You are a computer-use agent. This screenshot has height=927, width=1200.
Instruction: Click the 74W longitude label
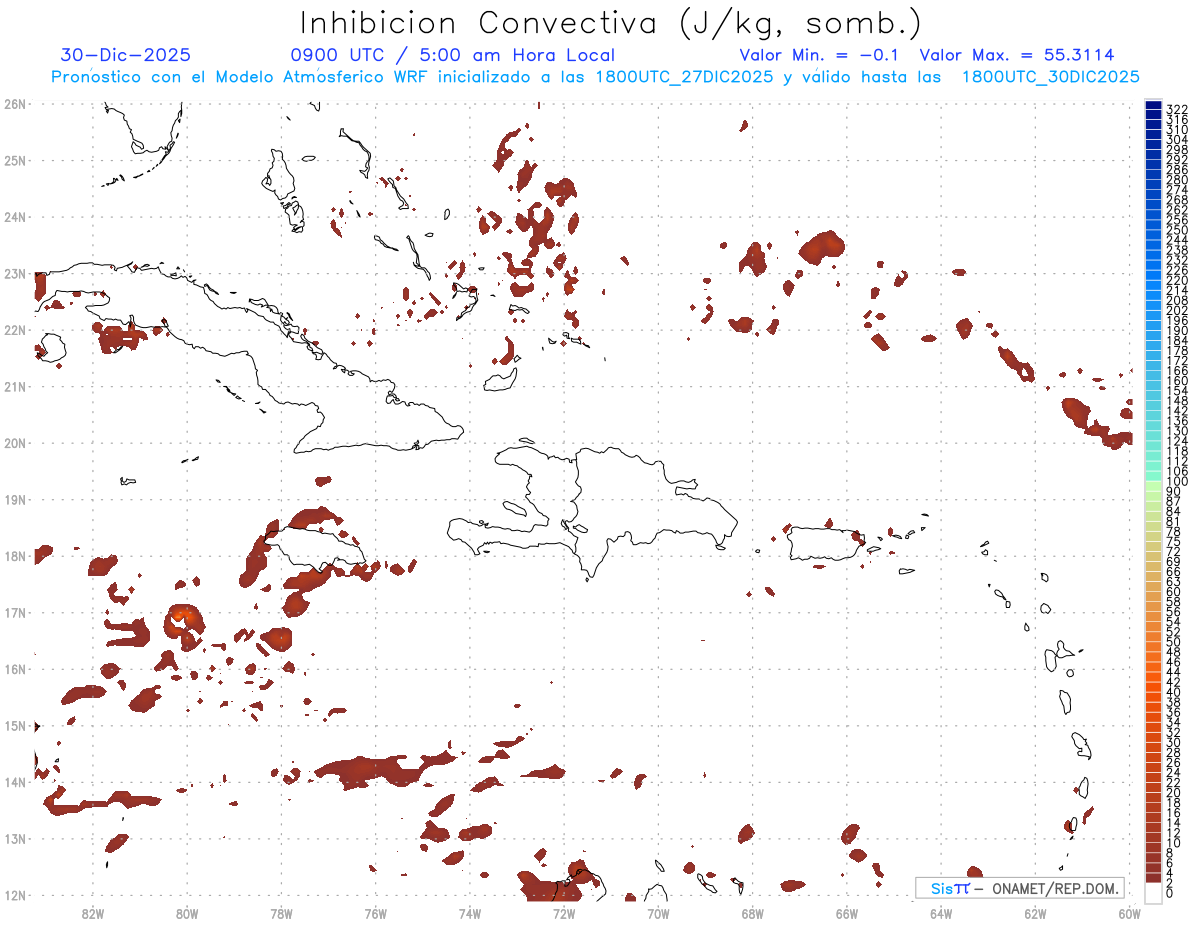coord(469,913)
